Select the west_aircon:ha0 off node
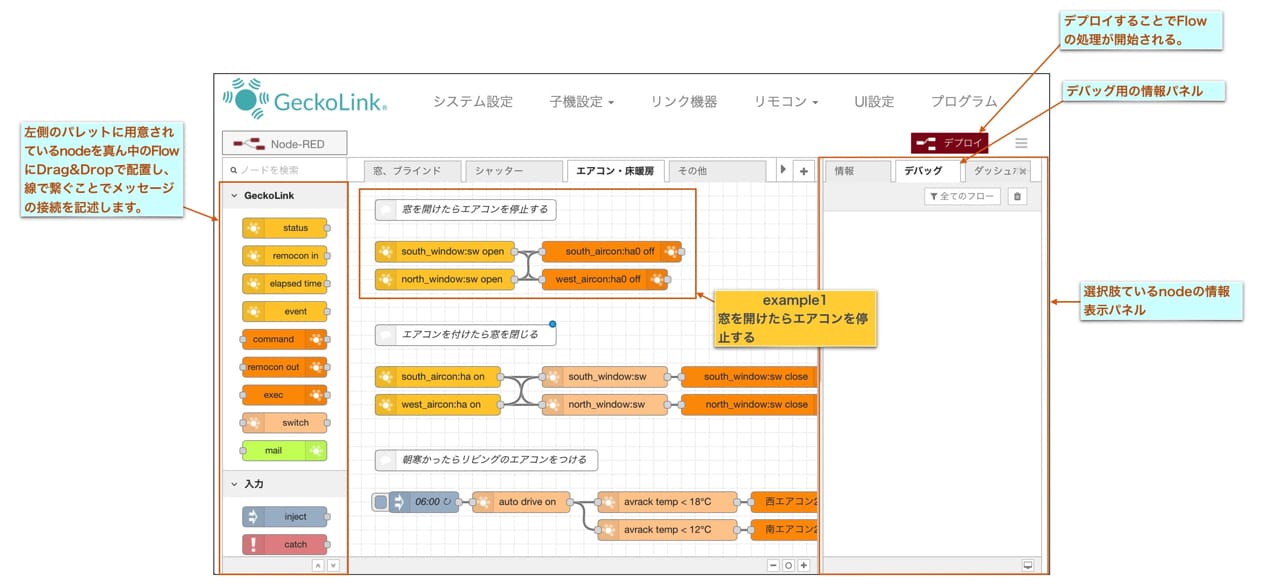Screen dimensions: 1280x587 (x=604, y=280)
